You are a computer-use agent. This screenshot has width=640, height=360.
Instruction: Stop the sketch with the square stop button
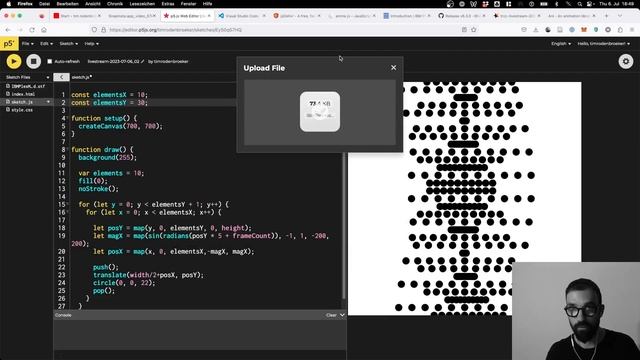[x=33, y=61]
